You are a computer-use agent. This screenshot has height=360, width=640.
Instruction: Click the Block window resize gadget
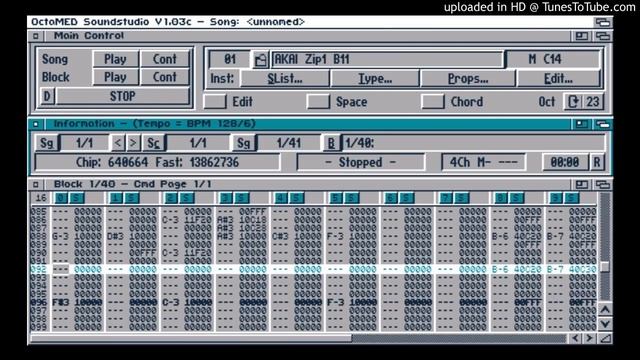pos(605,338)
